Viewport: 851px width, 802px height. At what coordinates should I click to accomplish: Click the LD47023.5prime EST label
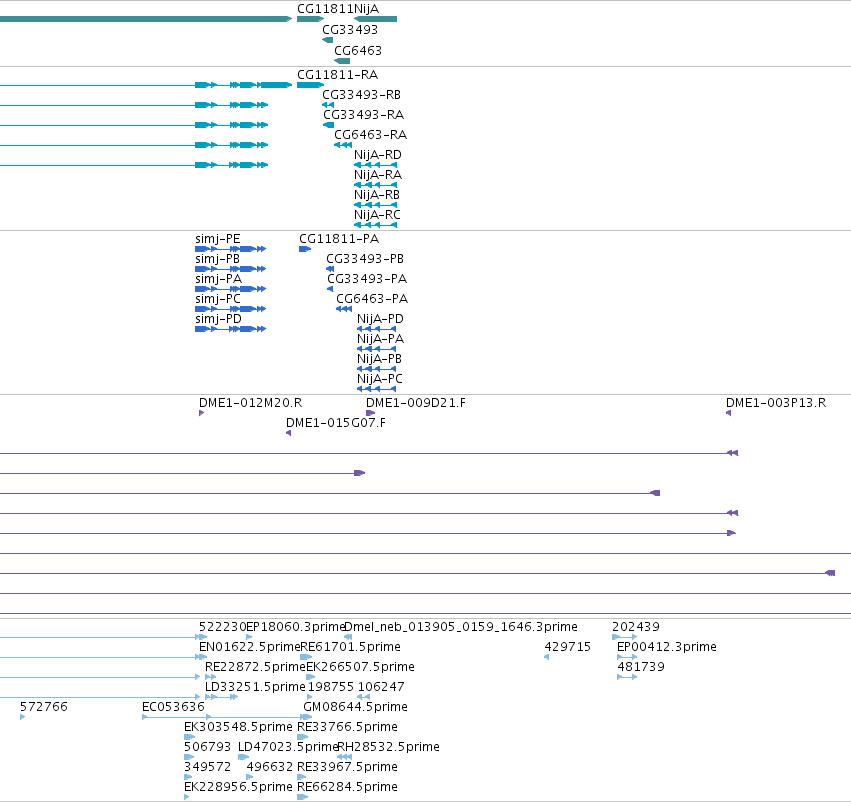pos(288,747)
